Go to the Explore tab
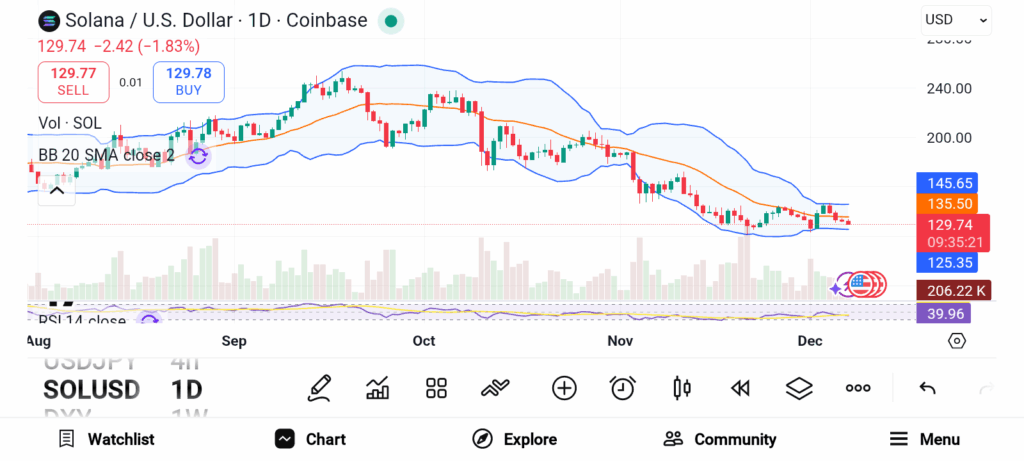The height and width of the screenshot is (461, 1024). click(514, 439)
